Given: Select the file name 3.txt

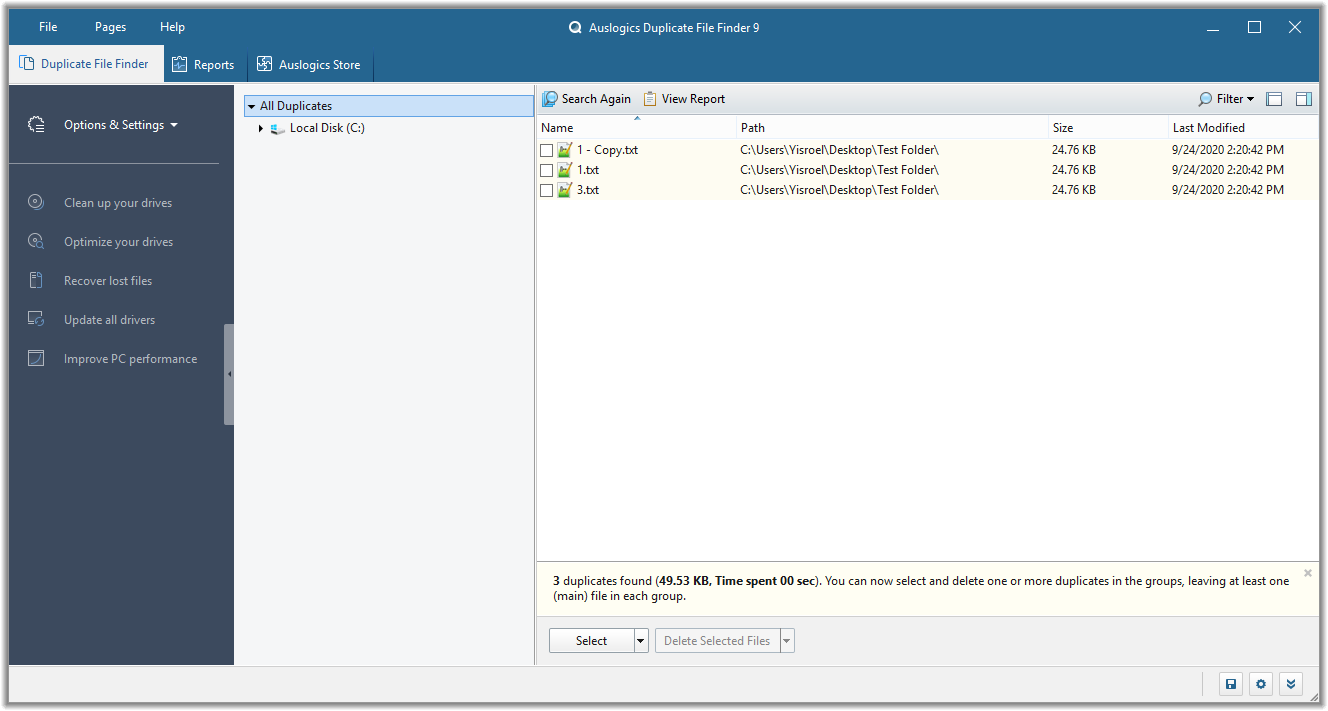Looking at the screenshot, I should (x=588, y=190).
